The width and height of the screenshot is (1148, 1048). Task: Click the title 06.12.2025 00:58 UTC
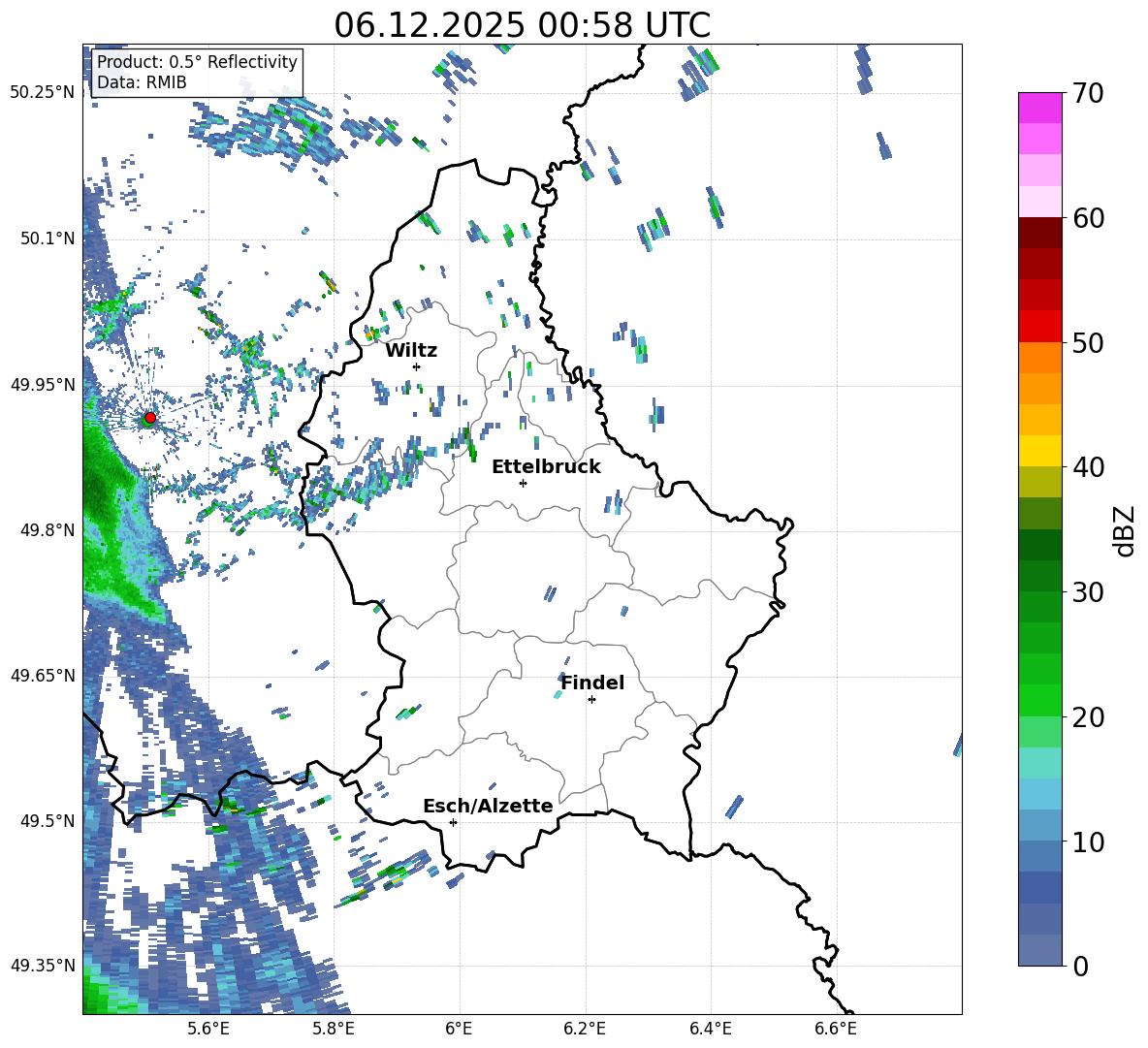coord(522,25)
